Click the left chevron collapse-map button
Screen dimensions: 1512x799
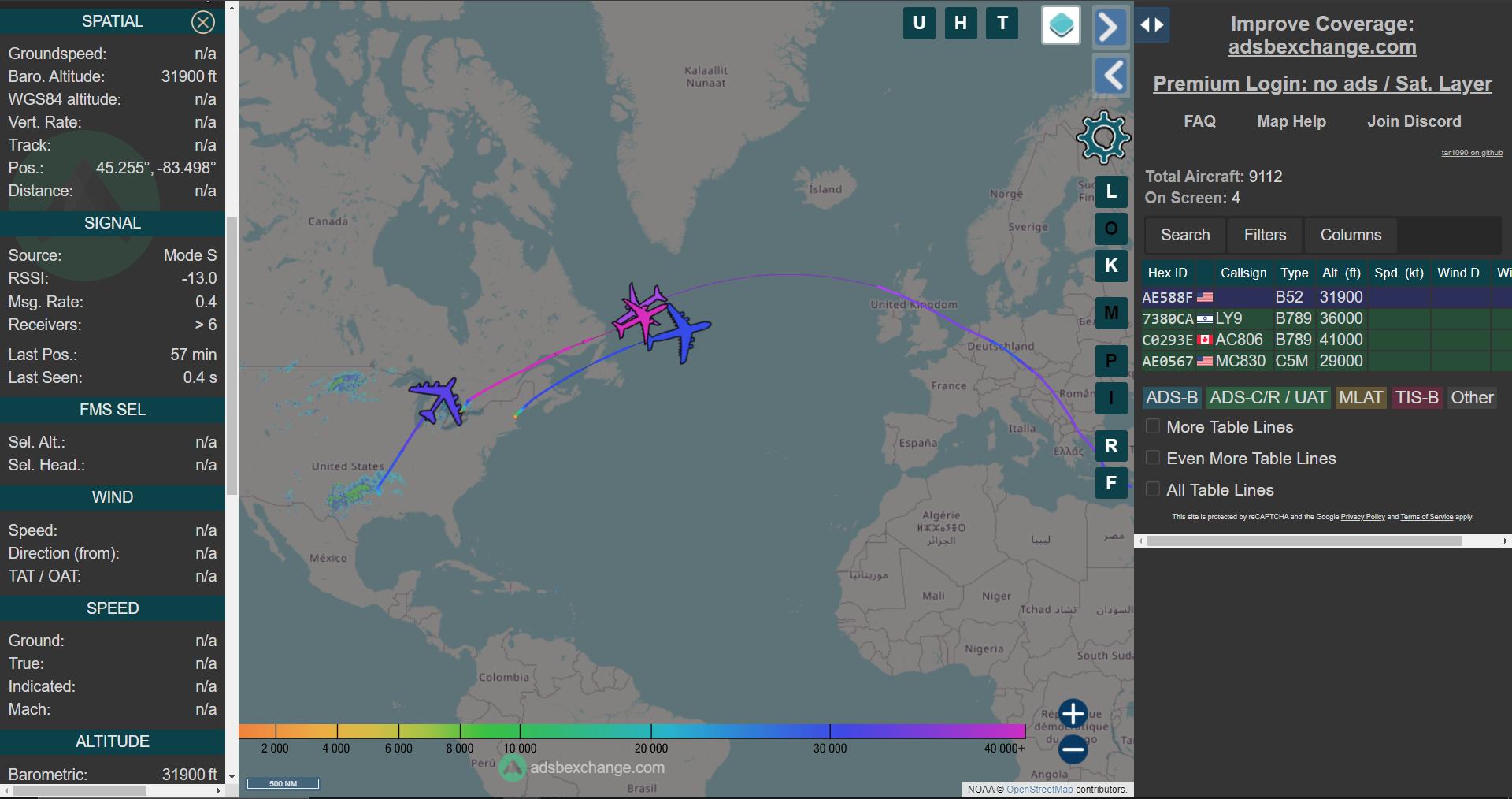[x=1111, y=76]
